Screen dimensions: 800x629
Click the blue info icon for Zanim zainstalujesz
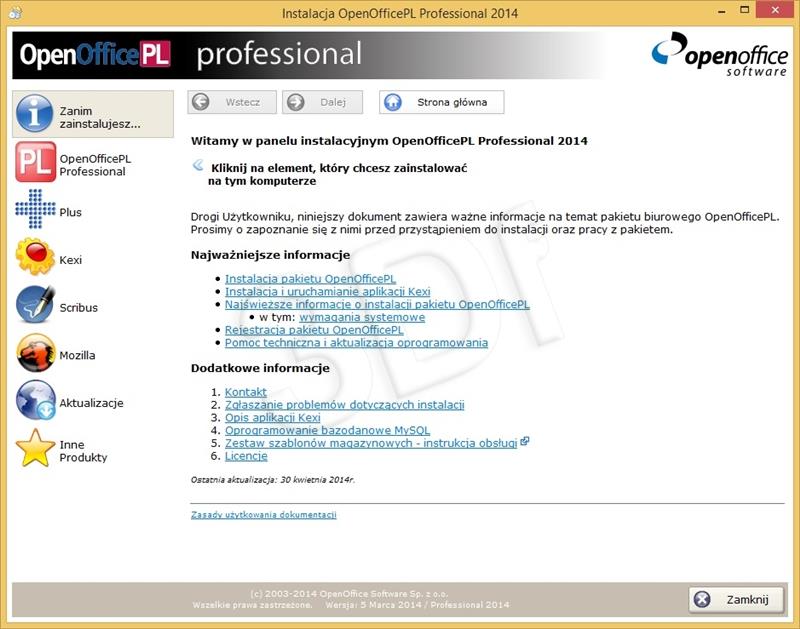pyautogui.click(x=34, y=113)
